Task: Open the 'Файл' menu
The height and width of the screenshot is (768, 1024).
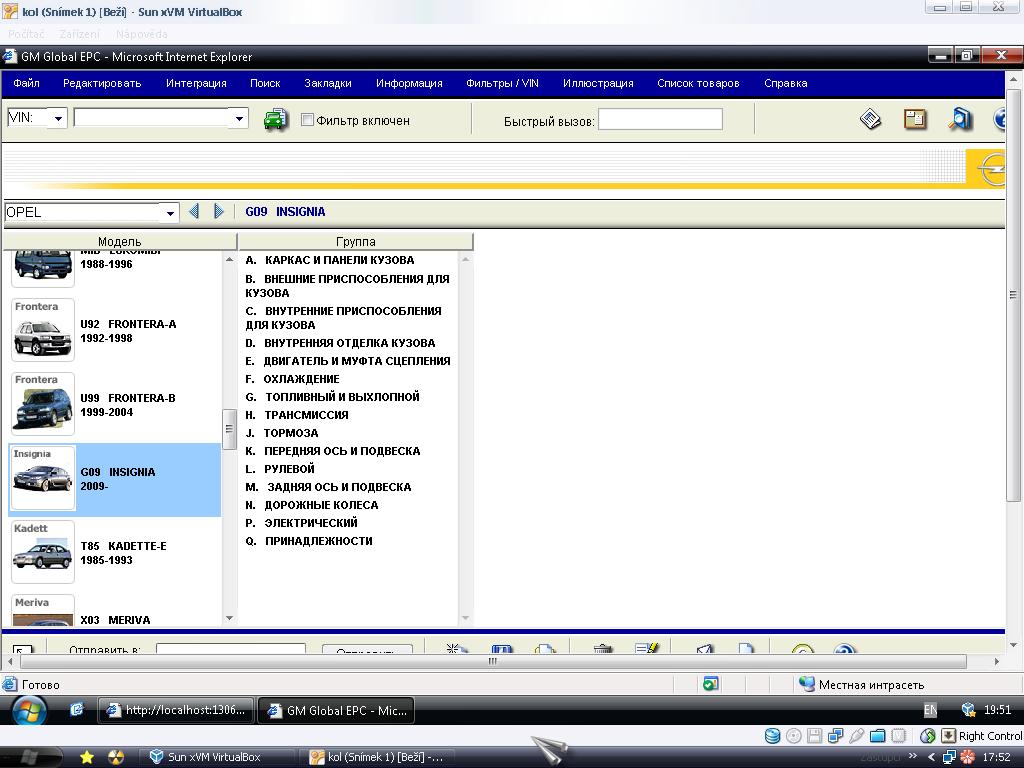Action: [26, 83]
